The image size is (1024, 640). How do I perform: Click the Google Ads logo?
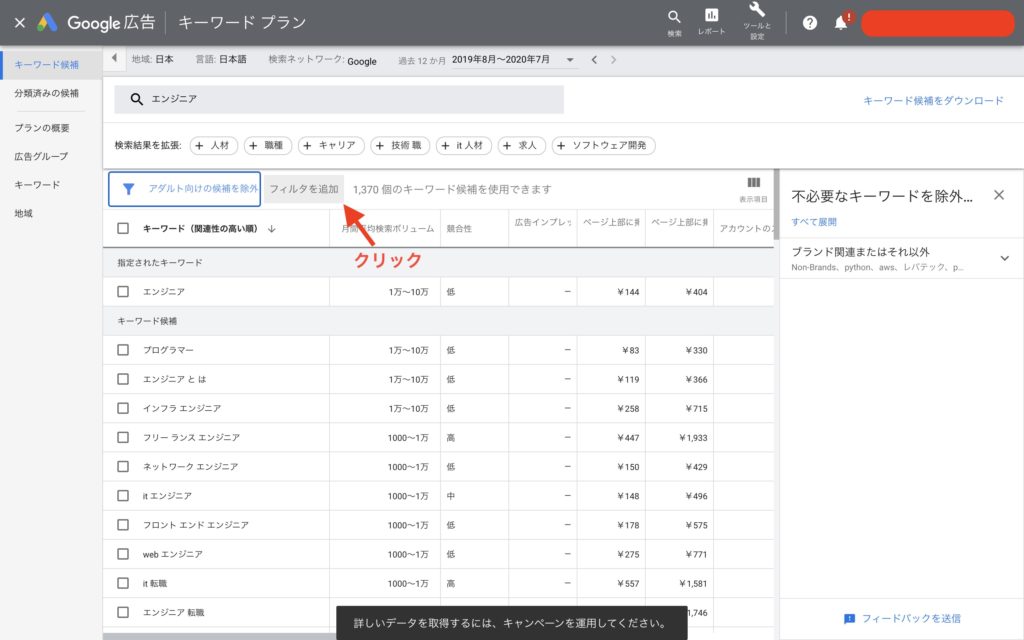[47, 23]
